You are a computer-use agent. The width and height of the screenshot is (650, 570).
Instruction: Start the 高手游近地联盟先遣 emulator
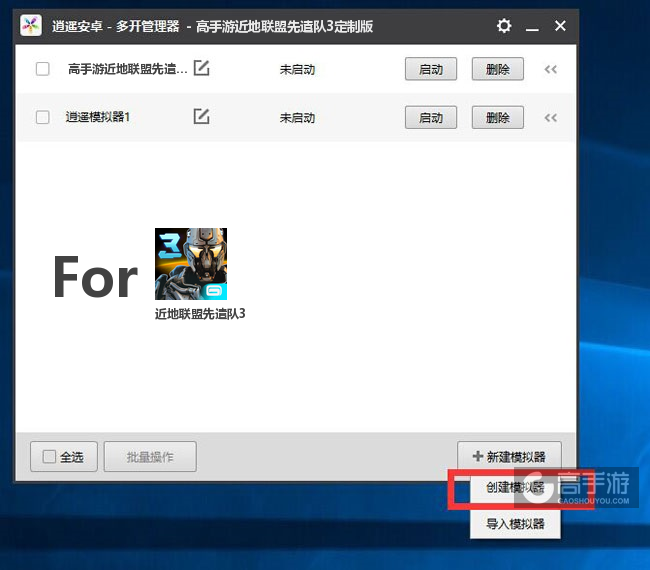point(431,69)
